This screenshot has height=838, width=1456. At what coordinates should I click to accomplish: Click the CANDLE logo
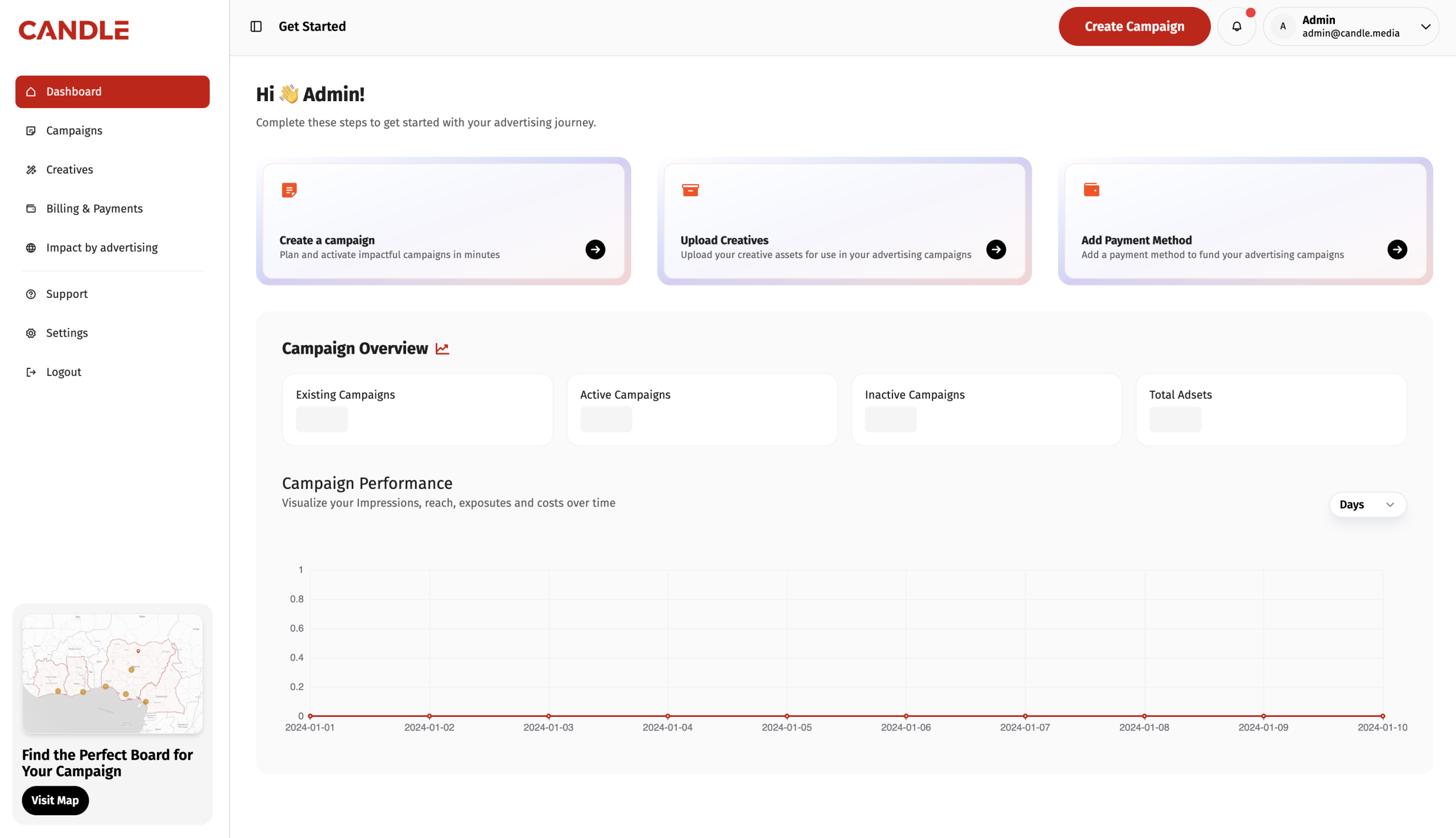(74, 30)
